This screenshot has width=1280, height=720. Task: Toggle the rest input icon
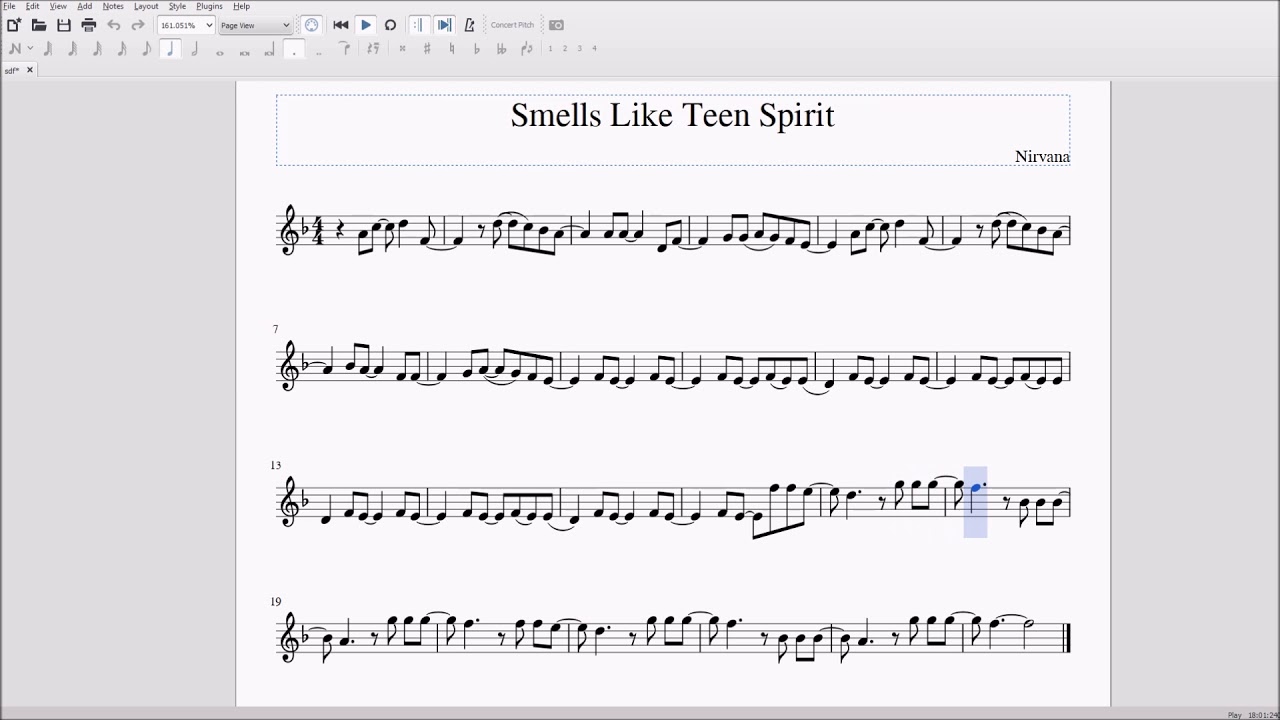click(x=373, y=48)
